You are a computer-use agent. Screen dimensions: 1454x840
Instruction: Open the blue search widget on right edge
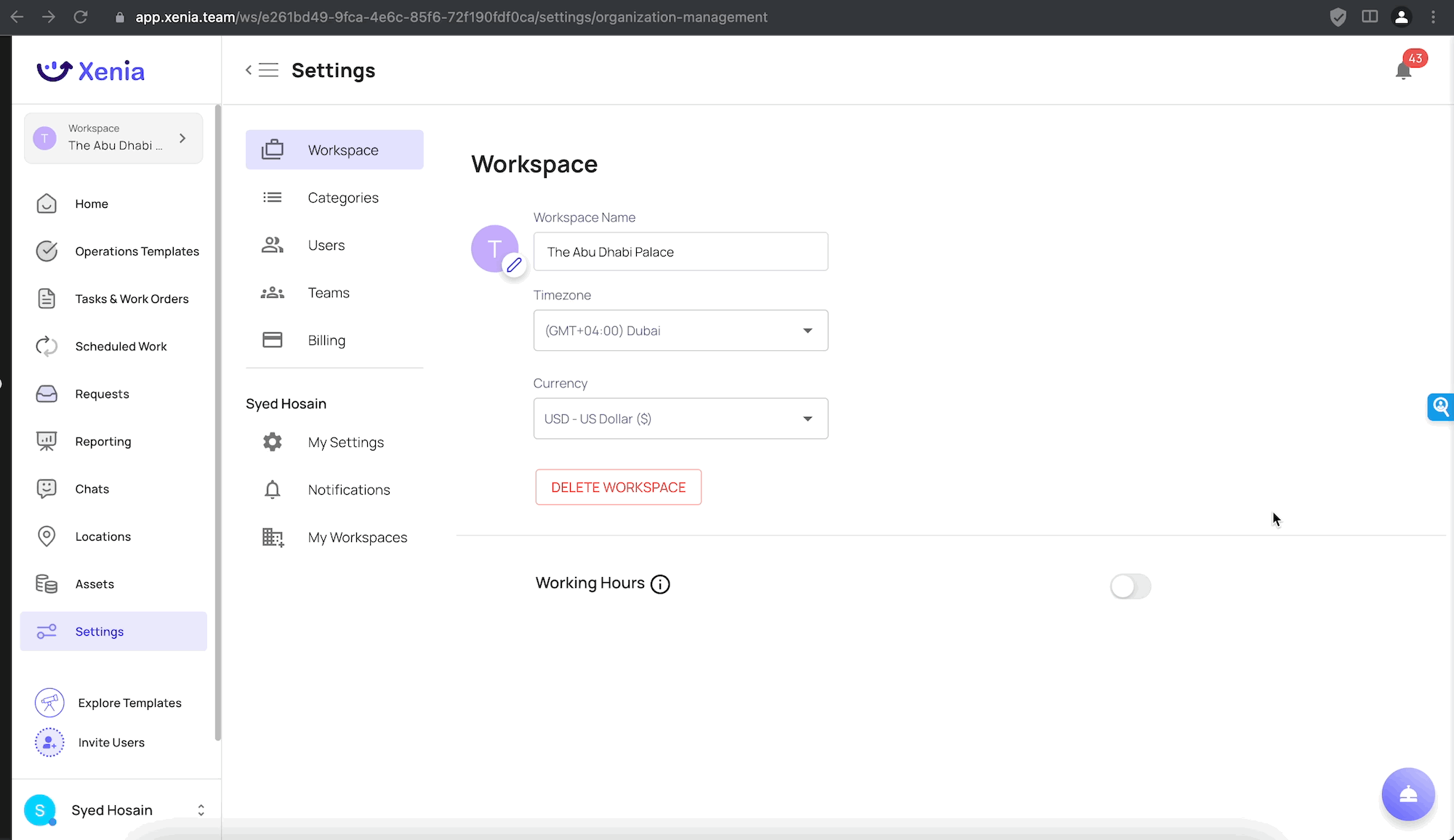coord(1440,407)
